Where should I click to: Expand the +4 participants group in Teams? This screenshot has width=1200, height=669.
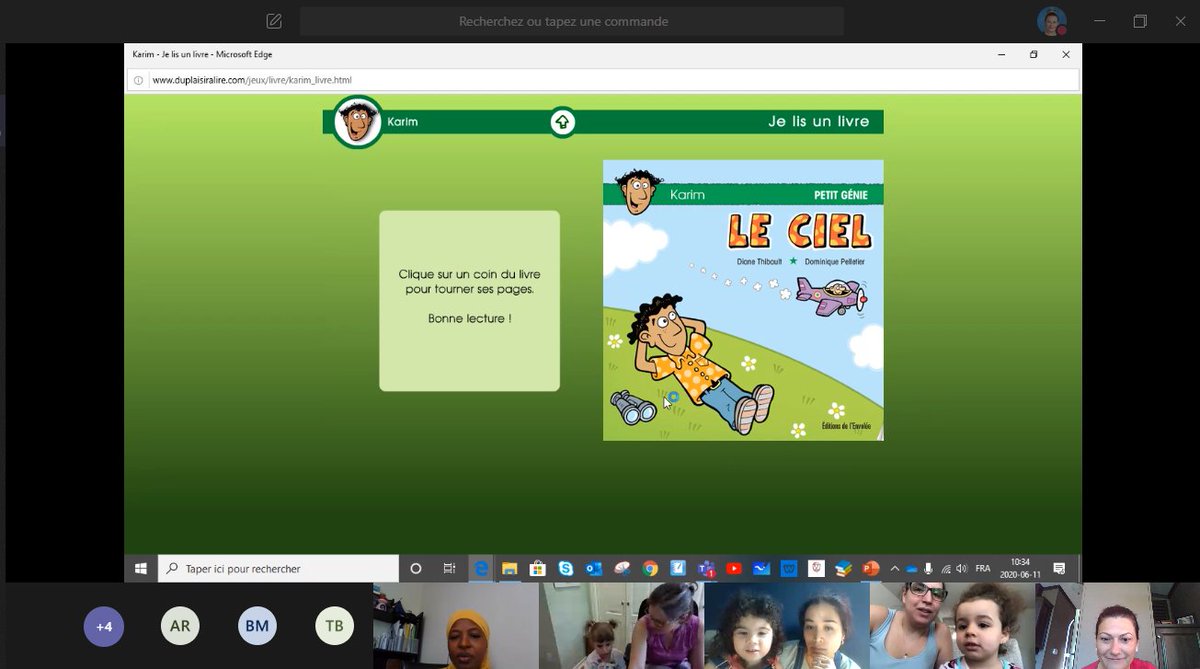103,625
